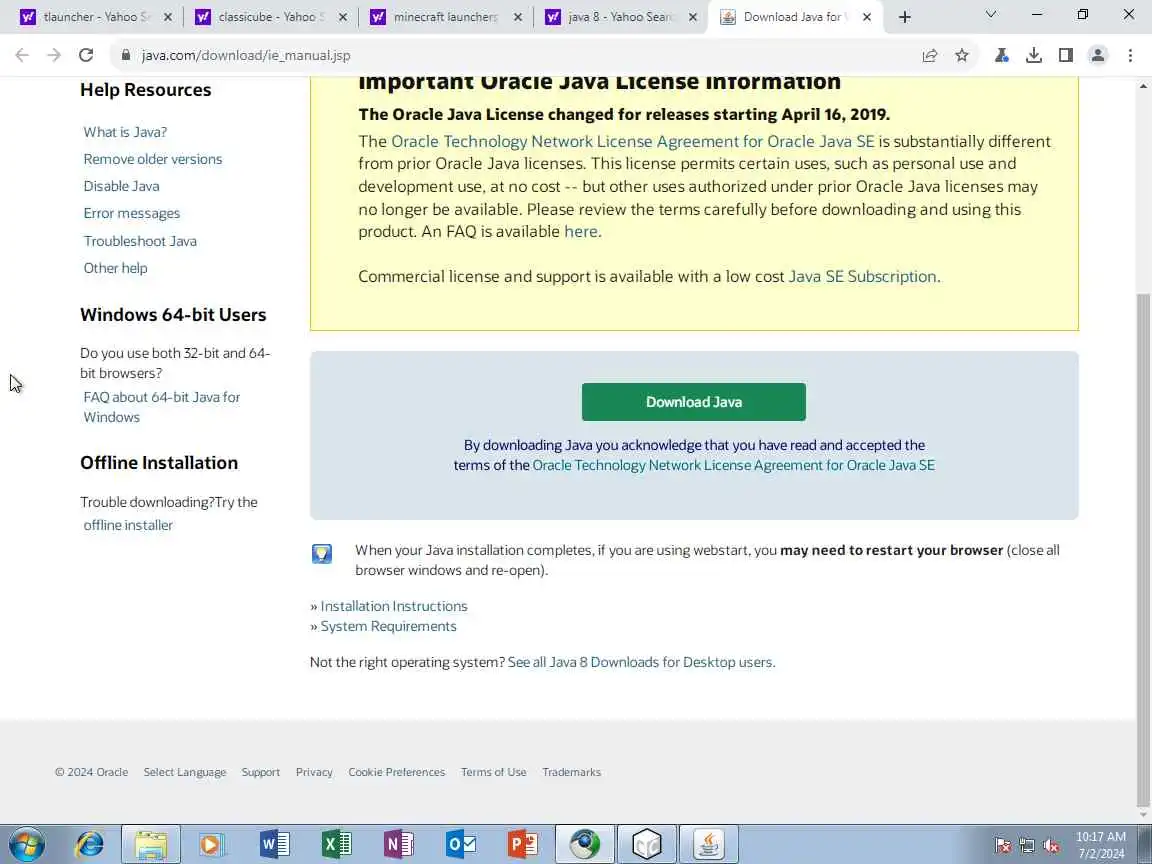The width and height of the screenshot is (1152, 864).
Task: Open the Error messages link
Action: (132, 214)
